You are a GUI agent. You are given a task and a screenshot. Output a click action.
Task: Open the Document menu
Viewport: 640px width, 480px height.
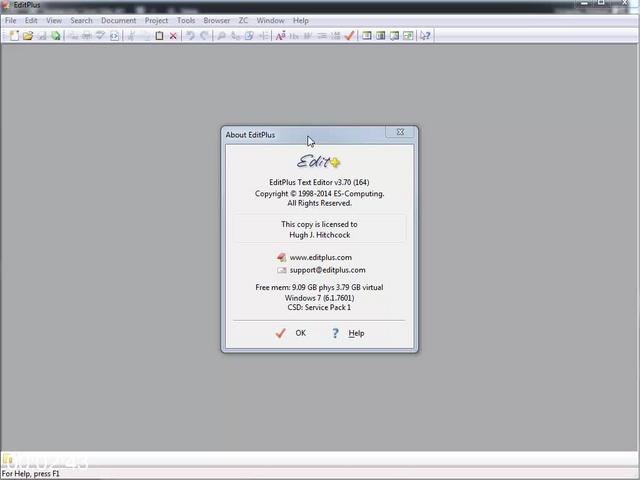118,20
